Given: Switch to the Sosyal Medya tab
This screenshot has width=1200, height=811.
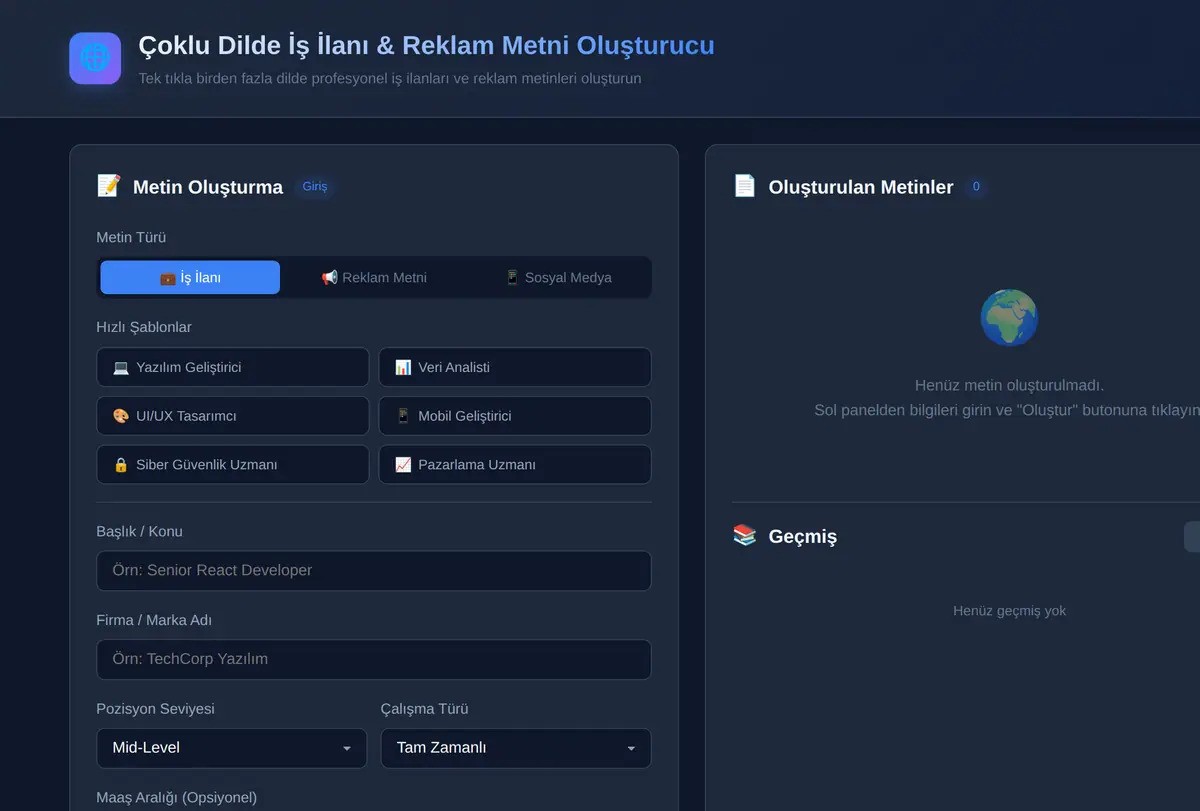Looking at the screenshot, I should [x=558, y=277].
